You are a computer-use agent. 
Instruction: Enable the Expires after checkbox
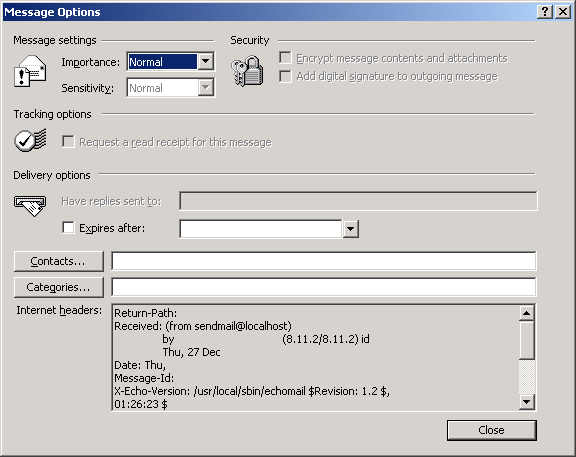point(68,228)
